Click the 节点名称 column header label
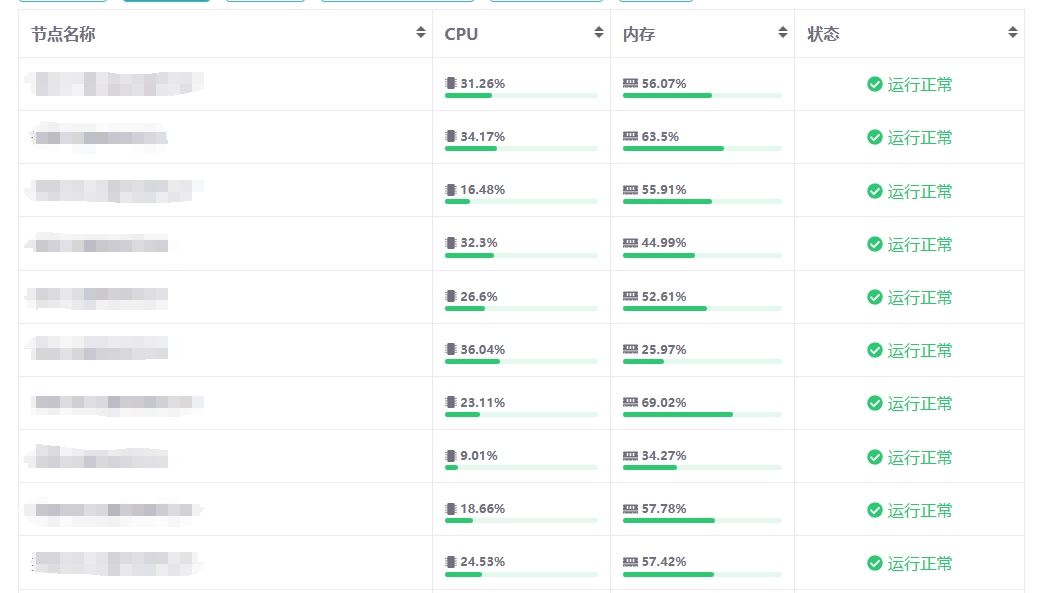This screenshot has height=593, width=1037. coord(63,34)
